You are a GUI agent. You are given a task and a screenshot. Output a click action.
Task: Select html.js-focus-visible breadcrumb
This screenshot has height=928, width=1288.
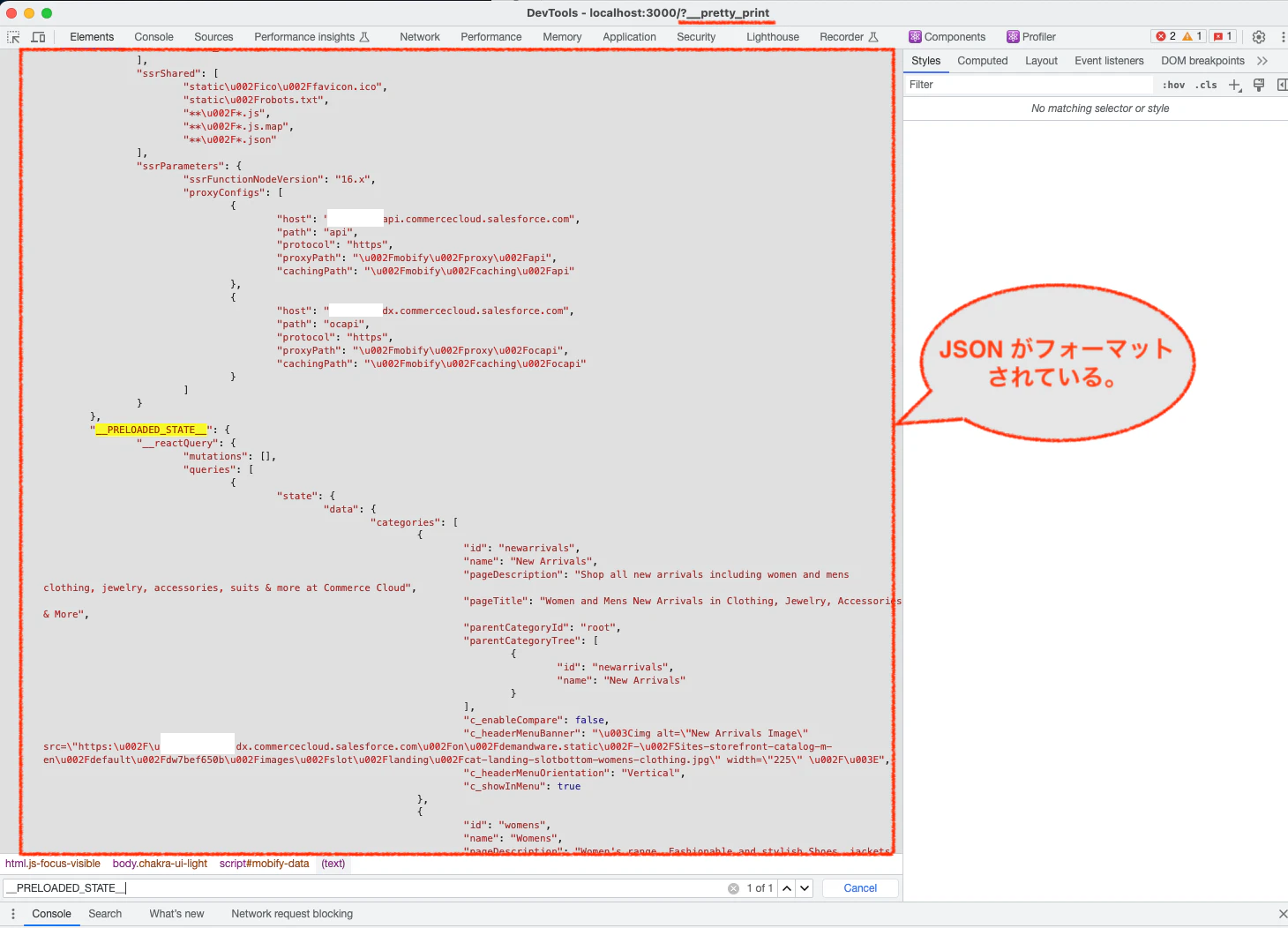pos(53,864)
